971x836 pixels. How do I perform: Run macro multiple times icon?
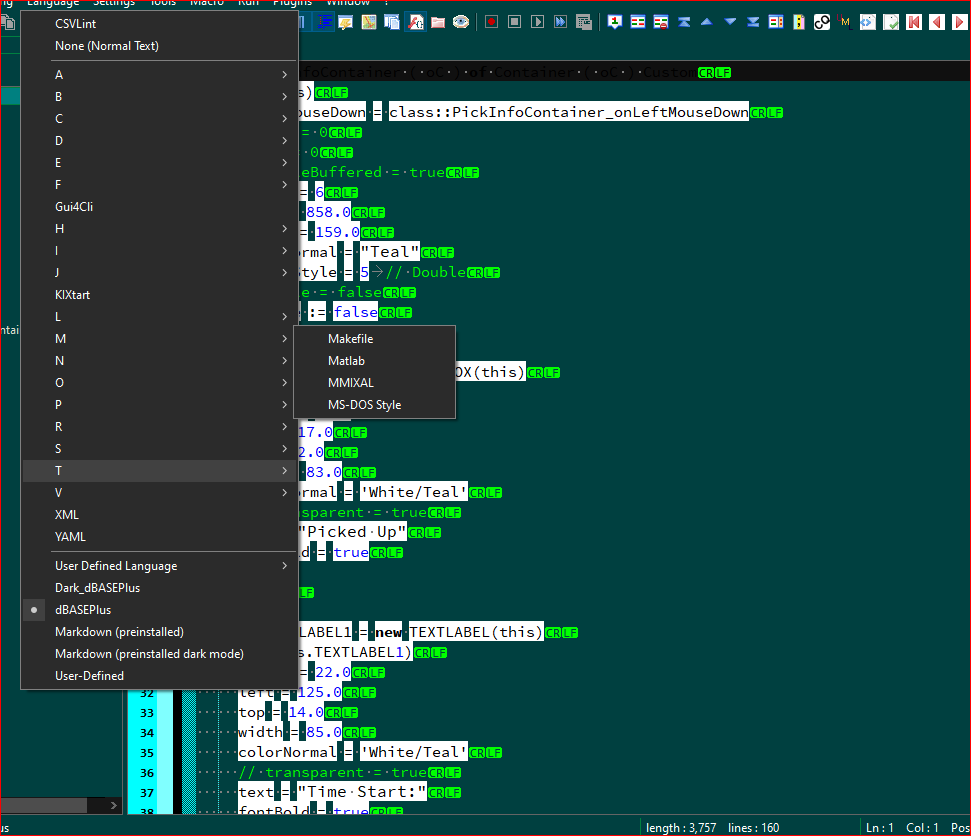[x=560, y=22]
